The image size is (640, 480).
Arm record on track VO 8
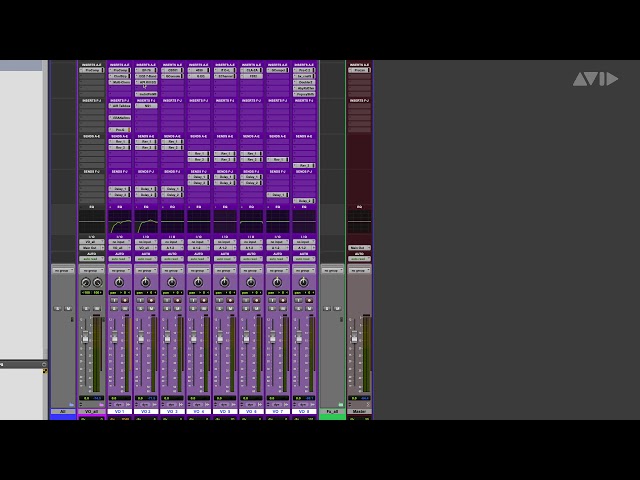309,300
